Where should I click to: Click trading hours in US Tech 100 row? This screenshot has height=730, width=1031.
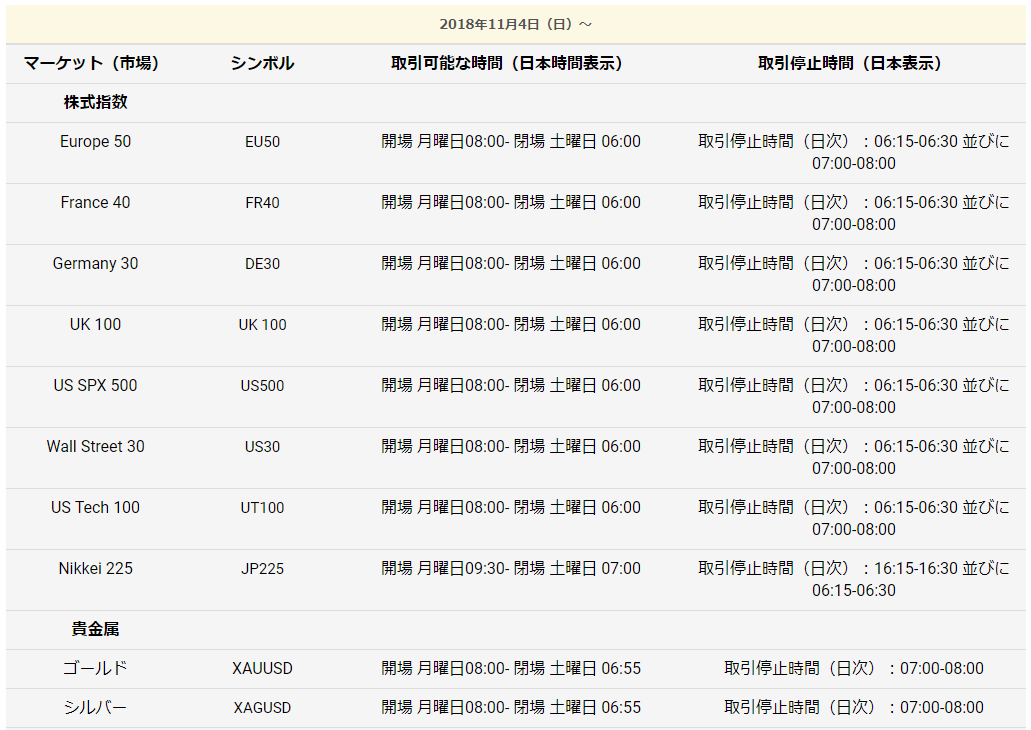click(x=511, y=508)
